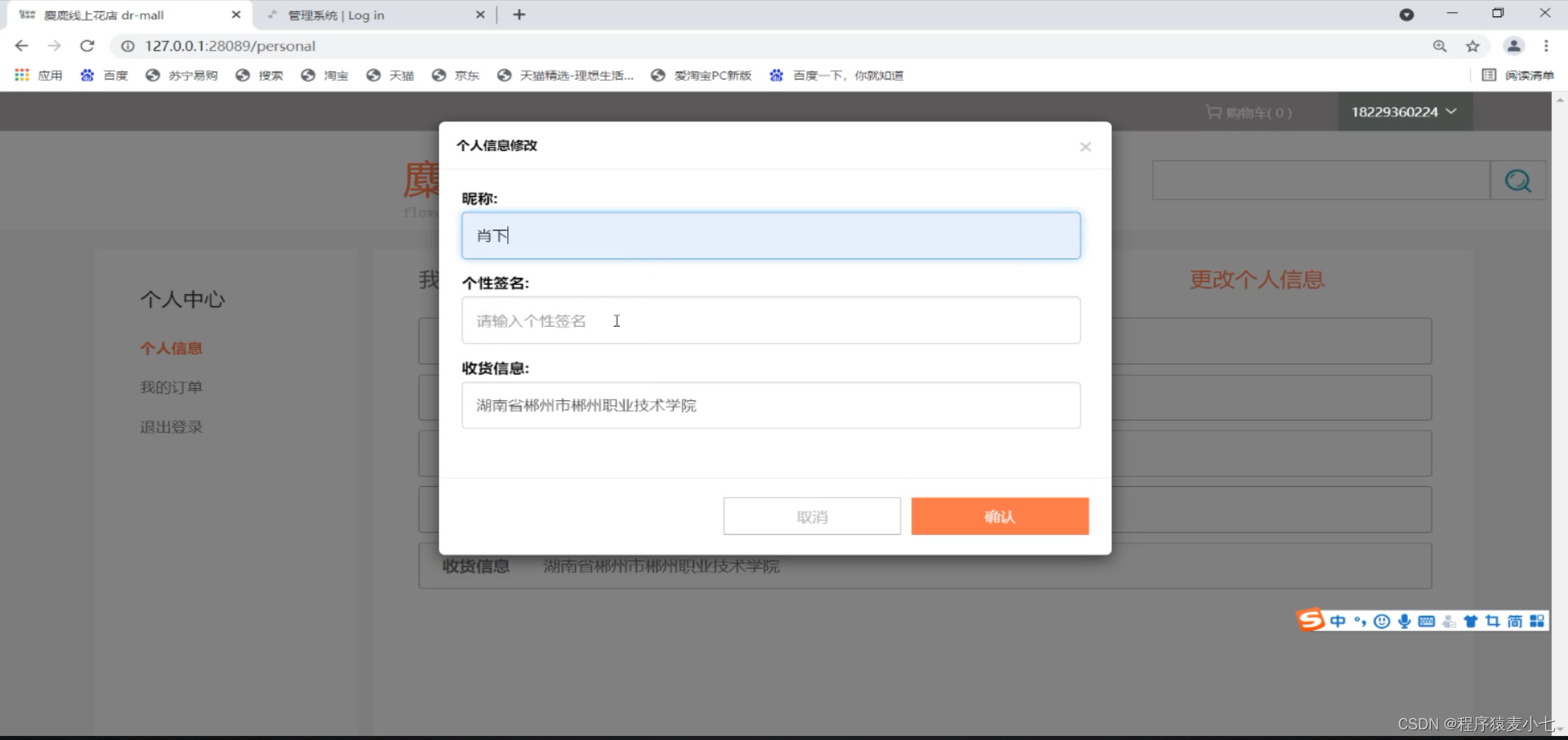The image size is (1568, 740).
Task: Click the 昵称 input field
Action: (x=771, y=236)
